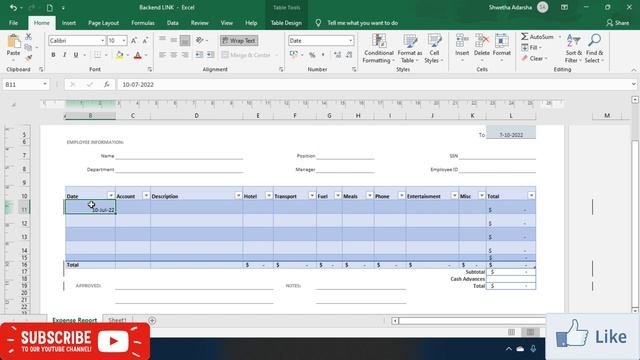Toggle Wrap Text option

tap(239, 40)
